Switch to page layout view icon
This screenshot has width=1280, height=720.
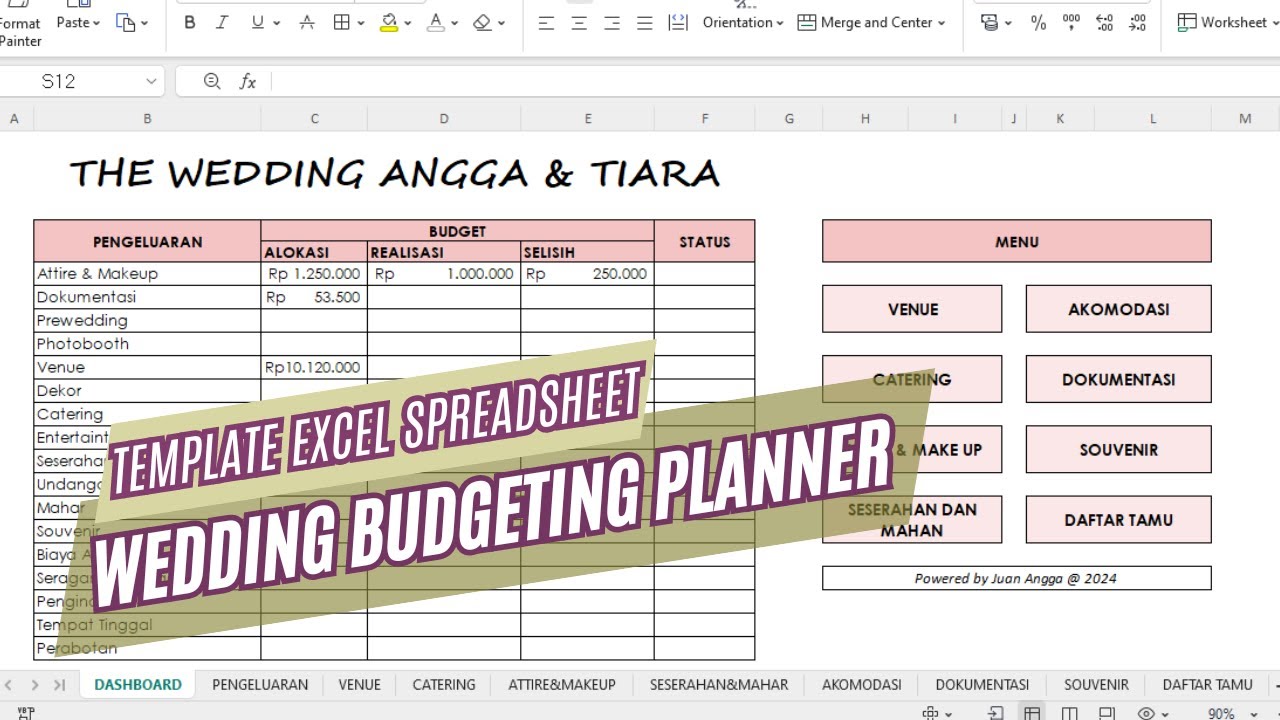tap(1107, 713)
